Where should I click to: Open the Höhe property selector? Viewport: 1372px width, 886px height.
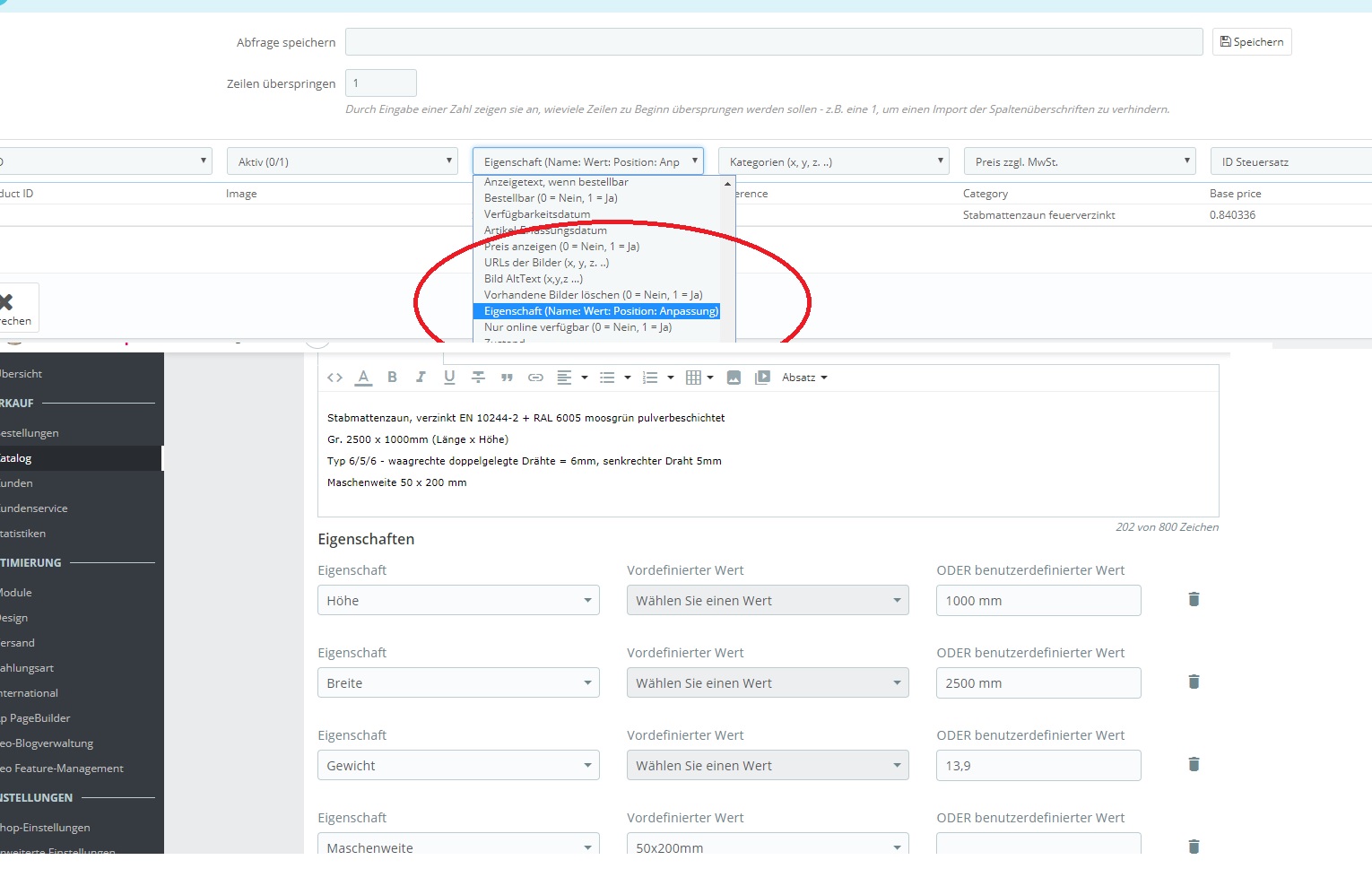click(x=458, y=600)
